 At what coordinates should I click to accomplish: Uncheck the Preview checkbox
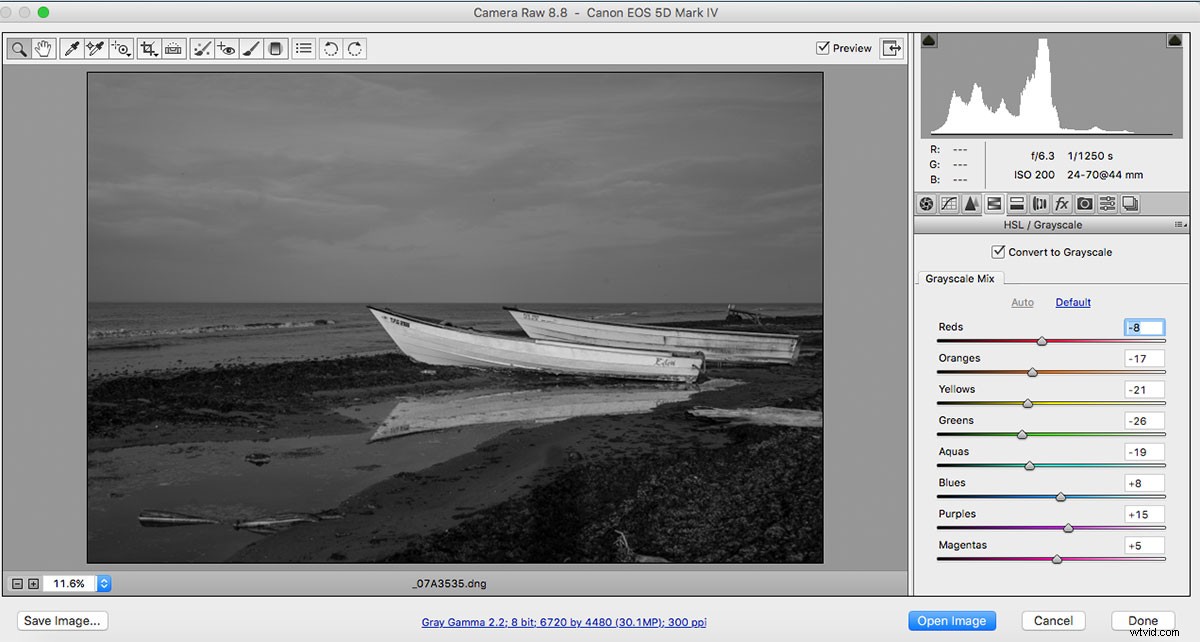(823, 47)
